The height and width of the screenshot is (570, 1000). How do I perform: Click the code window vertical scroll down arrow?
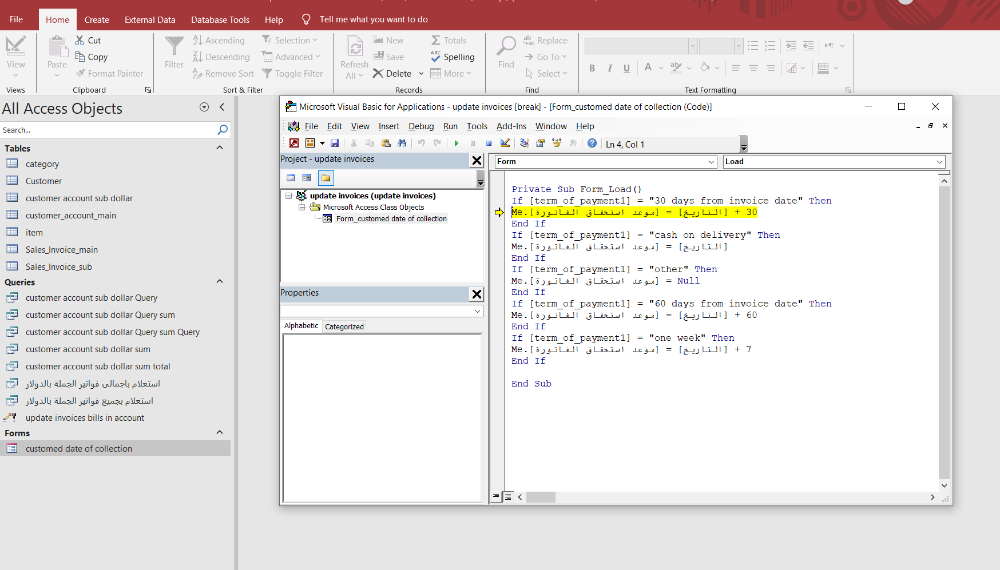coord(945,485)
